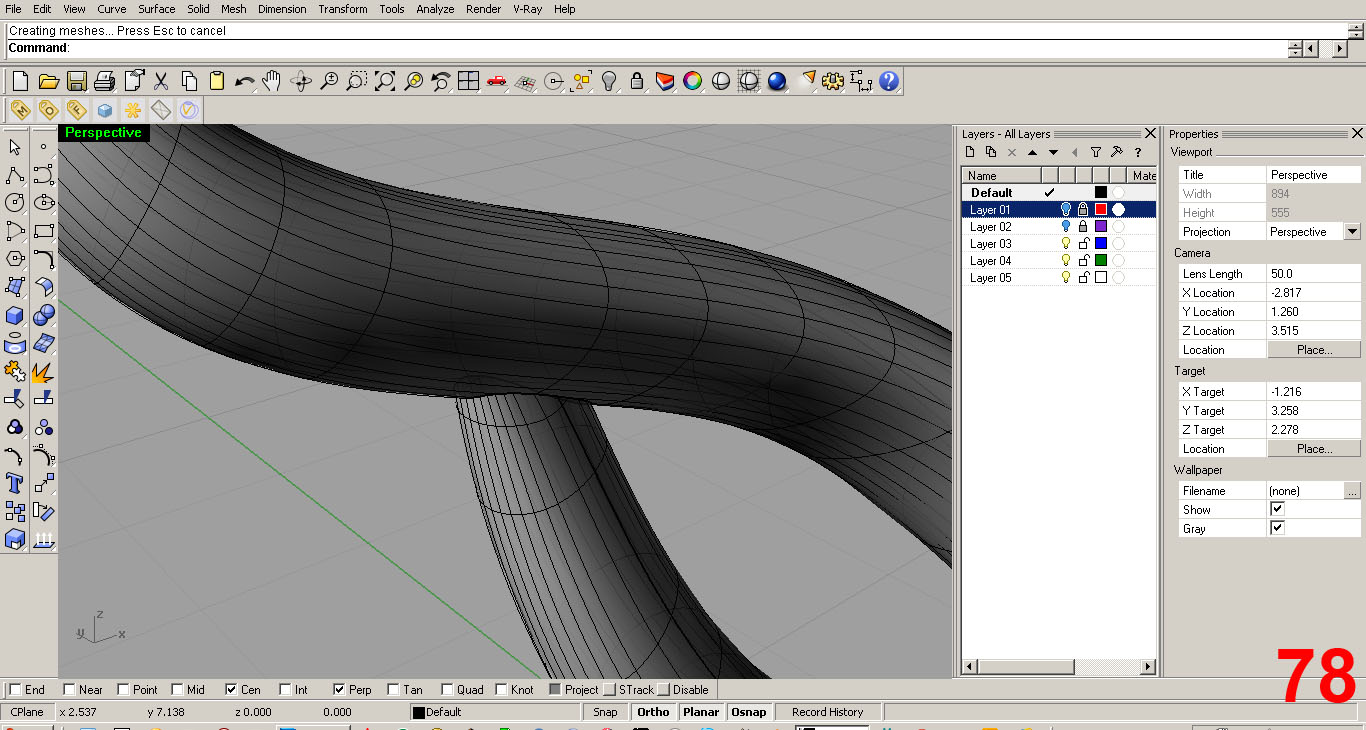Open the V-Ray menu
The height and width of the screenshot is (730, 1366).
527,9
